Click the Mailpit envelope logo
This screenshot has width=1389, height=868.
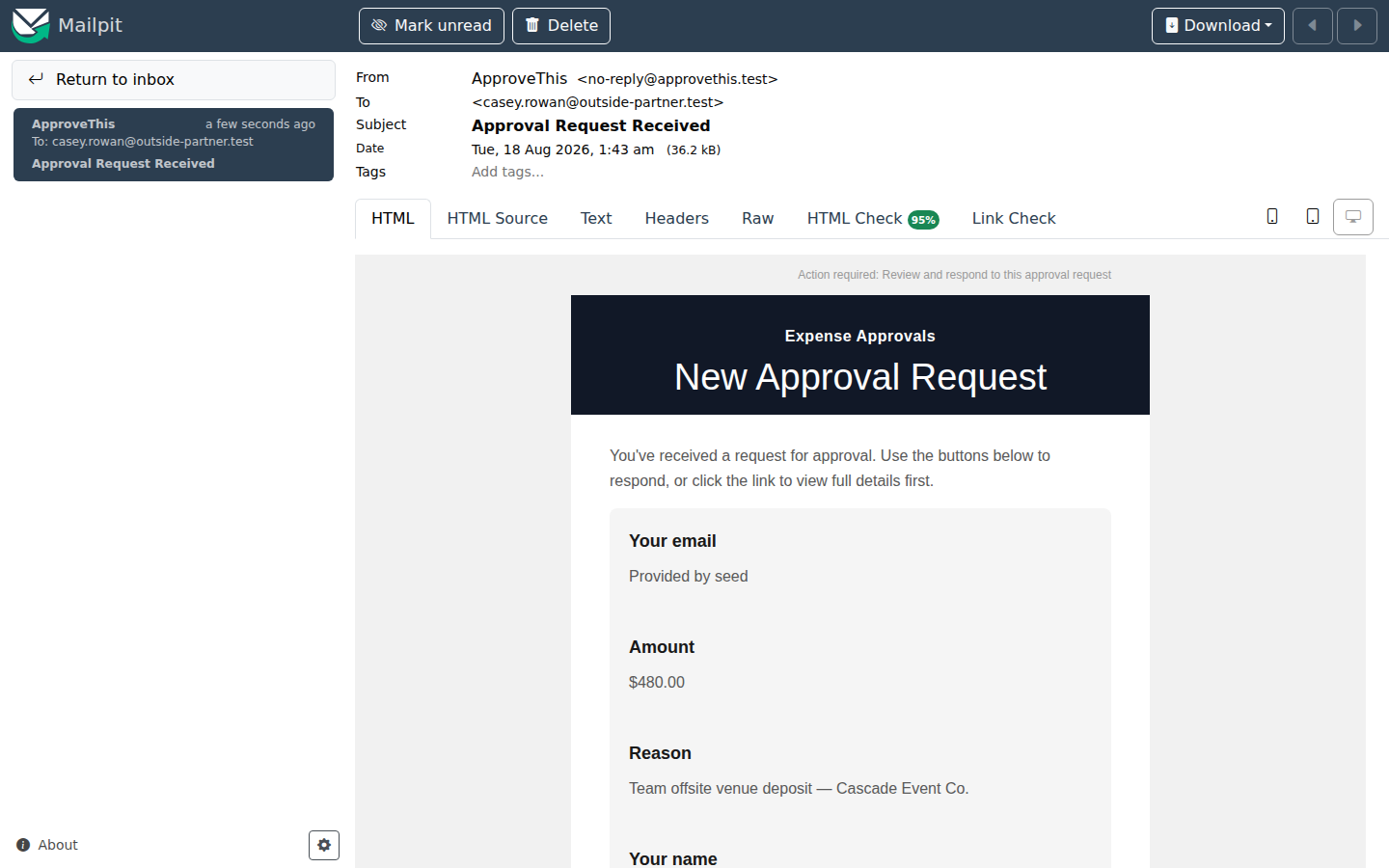coord(31,25)
